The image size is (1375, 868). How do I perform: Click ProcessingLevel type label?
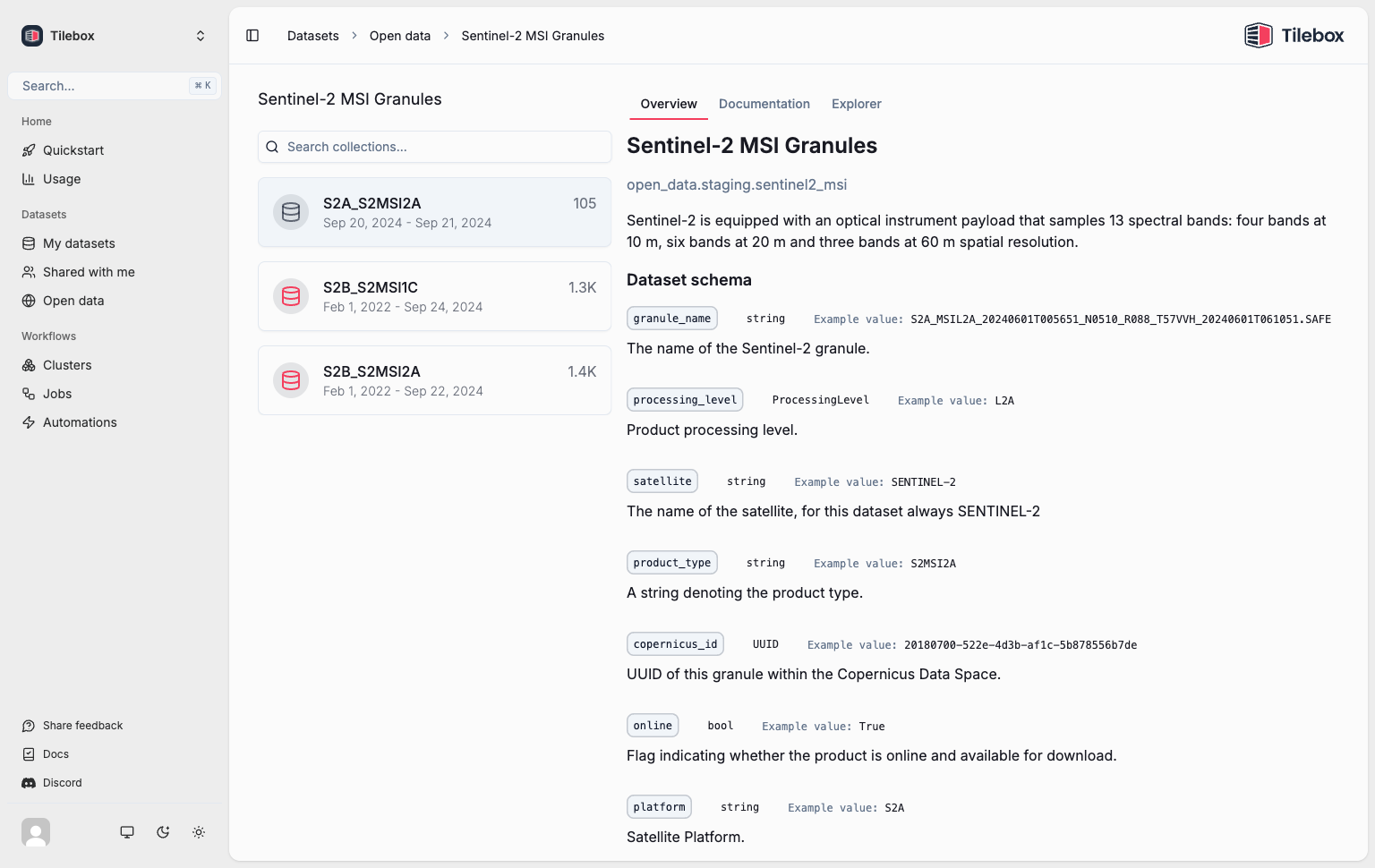821,400
